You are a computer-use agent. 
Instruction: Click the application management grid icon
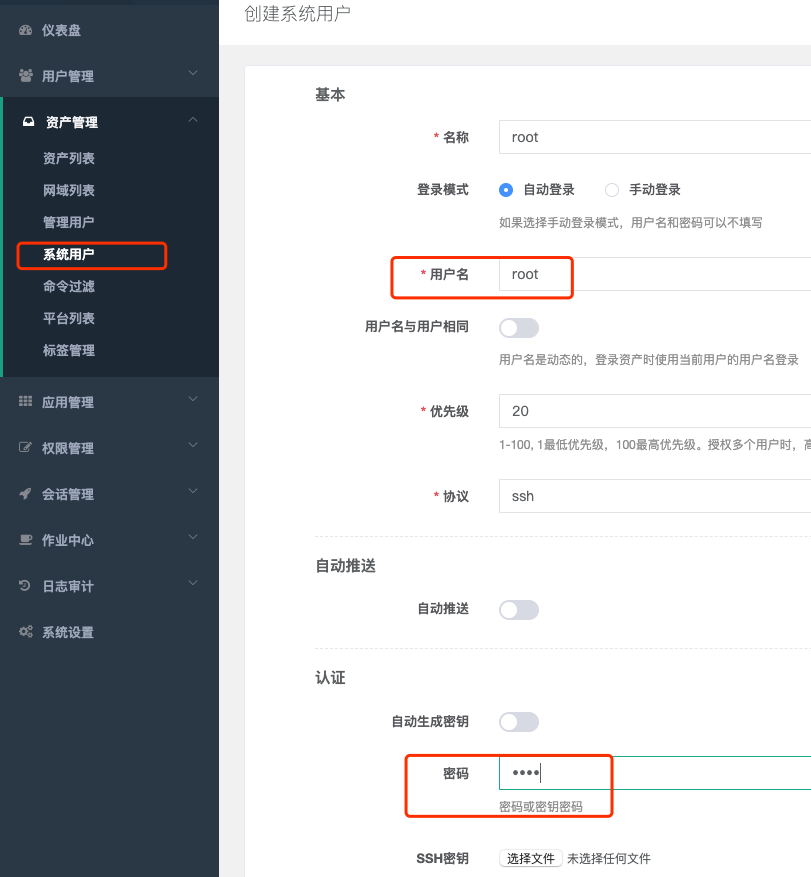25,401
